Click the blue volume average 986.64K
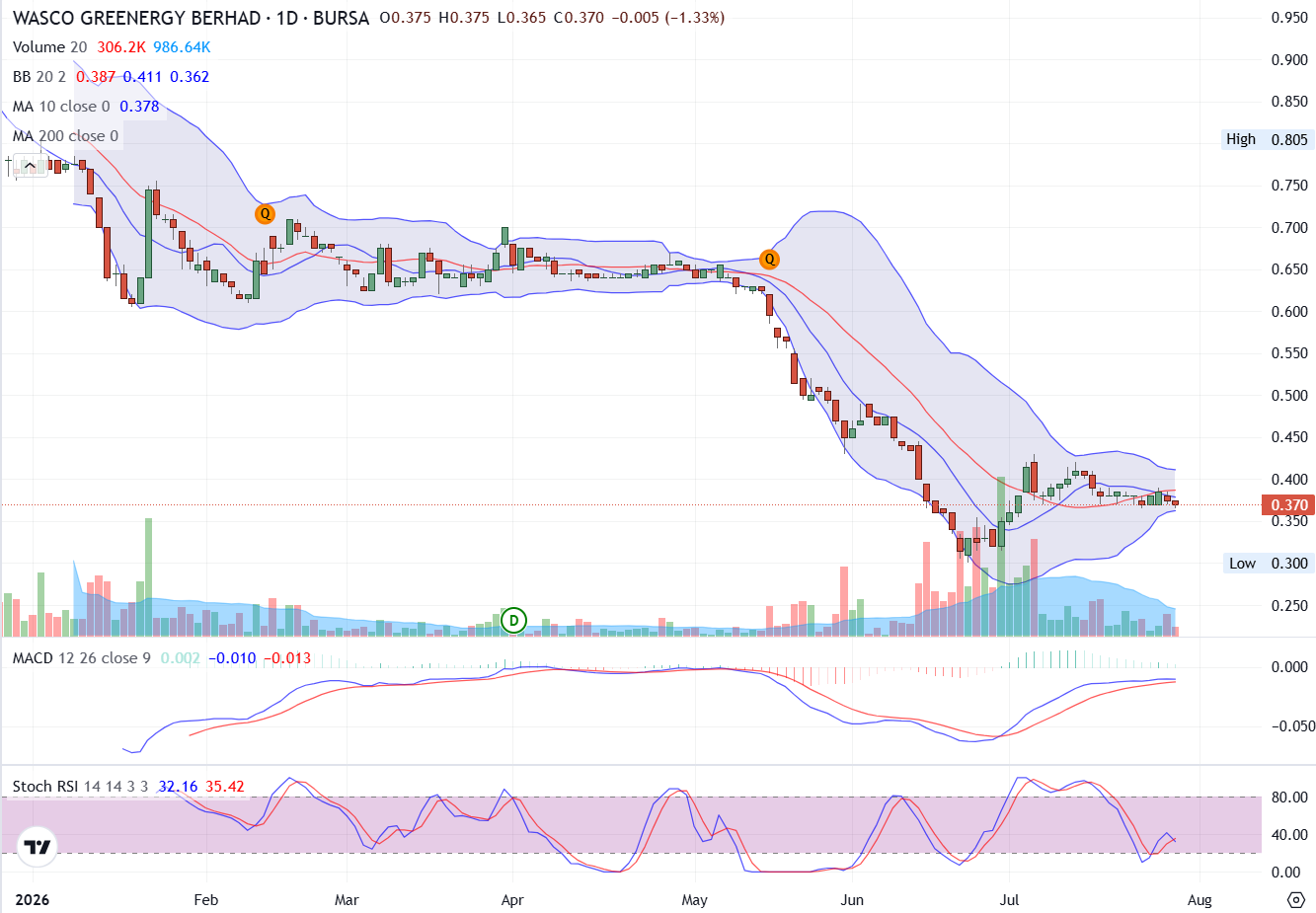 [x=182, y=47]
